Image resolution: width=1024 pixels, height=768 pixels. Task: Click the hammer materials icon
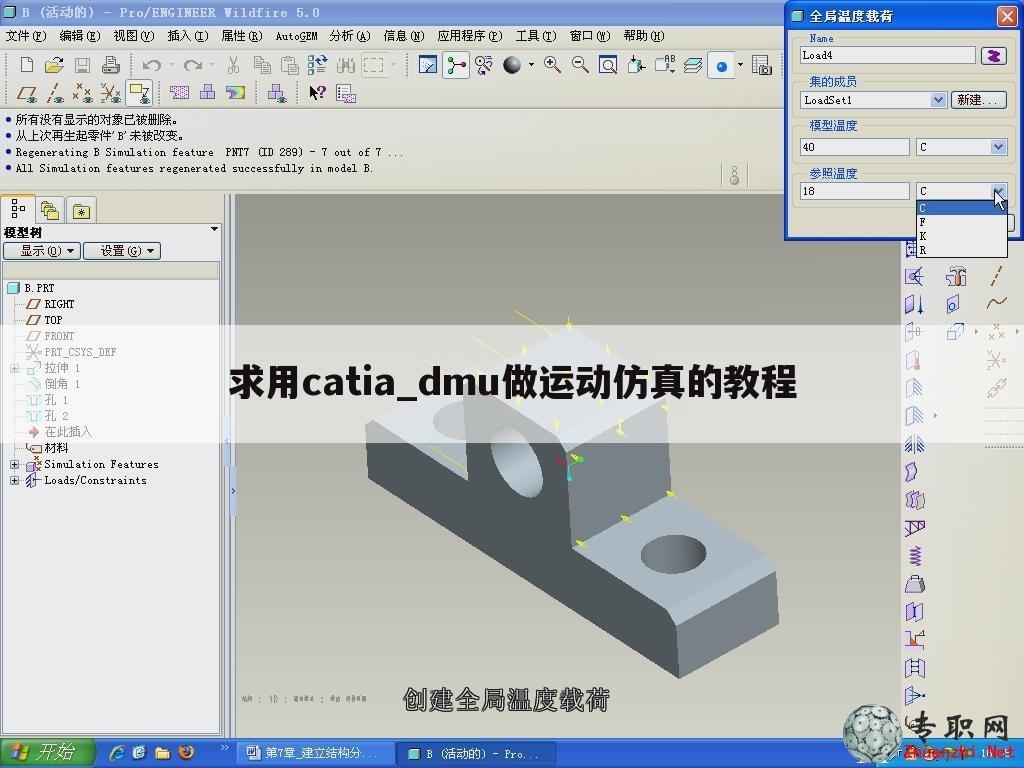click(955, 276)
